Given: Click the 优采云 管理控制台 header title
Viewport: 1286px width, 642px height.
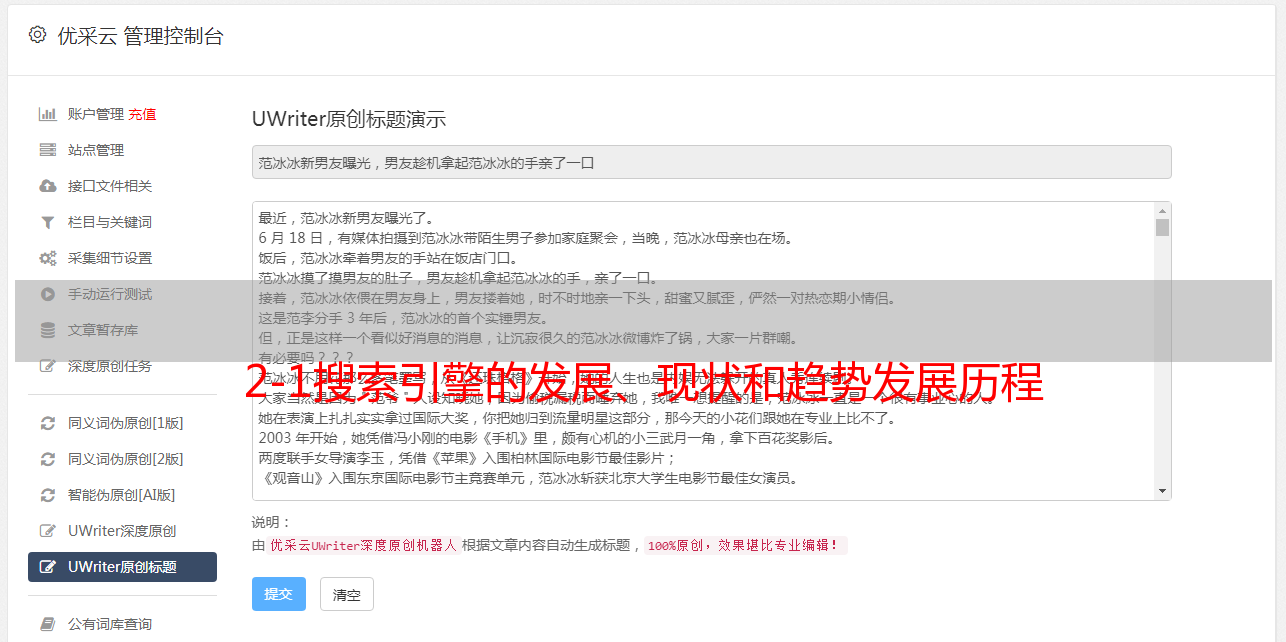Looking at the screenshot, I should coord(140,36).
